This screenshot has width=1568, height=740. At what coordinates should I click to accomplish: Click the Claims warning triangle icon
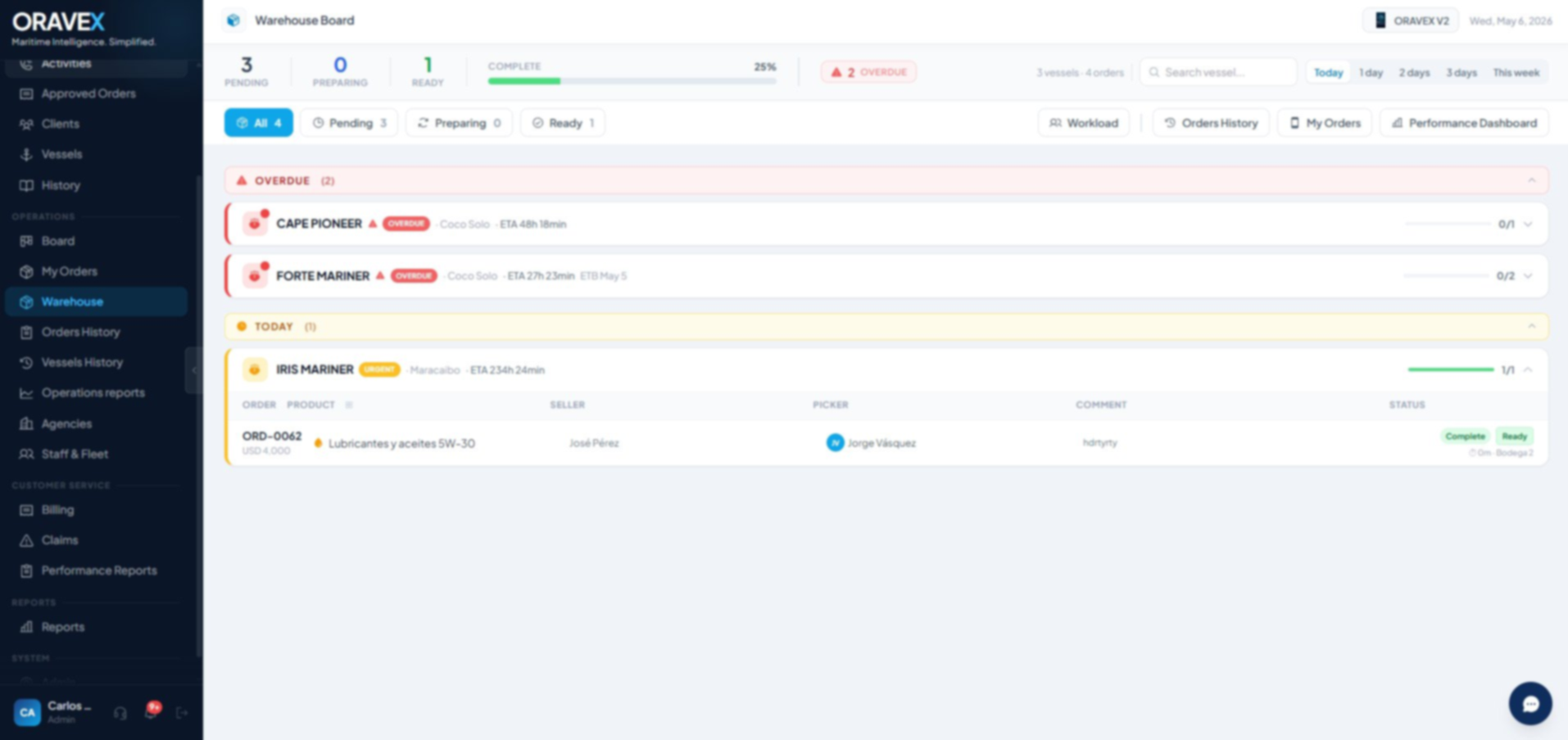[x=26, y=540]
